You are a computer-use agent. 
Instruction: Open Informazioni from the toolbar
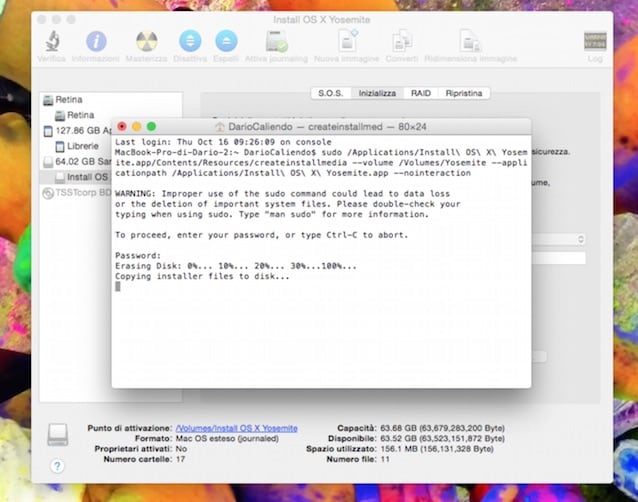(x=96, y=41)
